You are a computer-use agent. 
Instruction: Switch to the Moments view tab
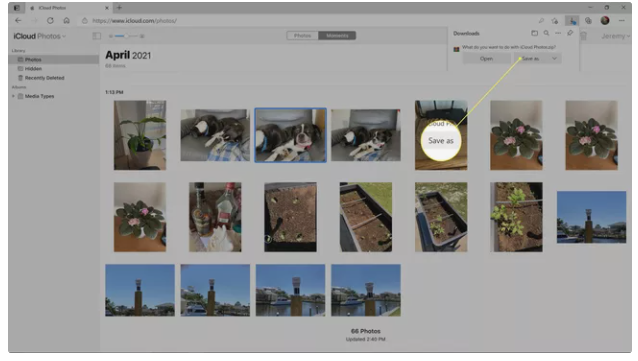click(x=337, y=36)
